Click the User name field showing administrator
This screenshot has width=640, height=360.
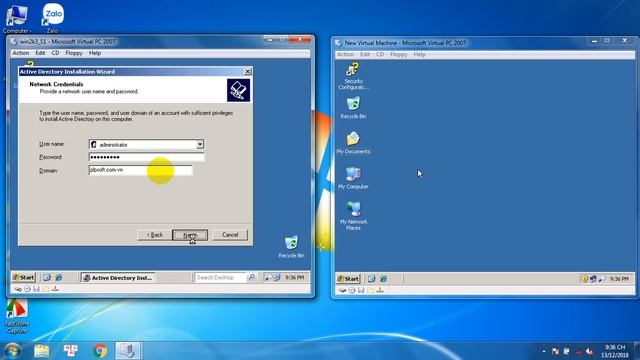coord(147,144)
